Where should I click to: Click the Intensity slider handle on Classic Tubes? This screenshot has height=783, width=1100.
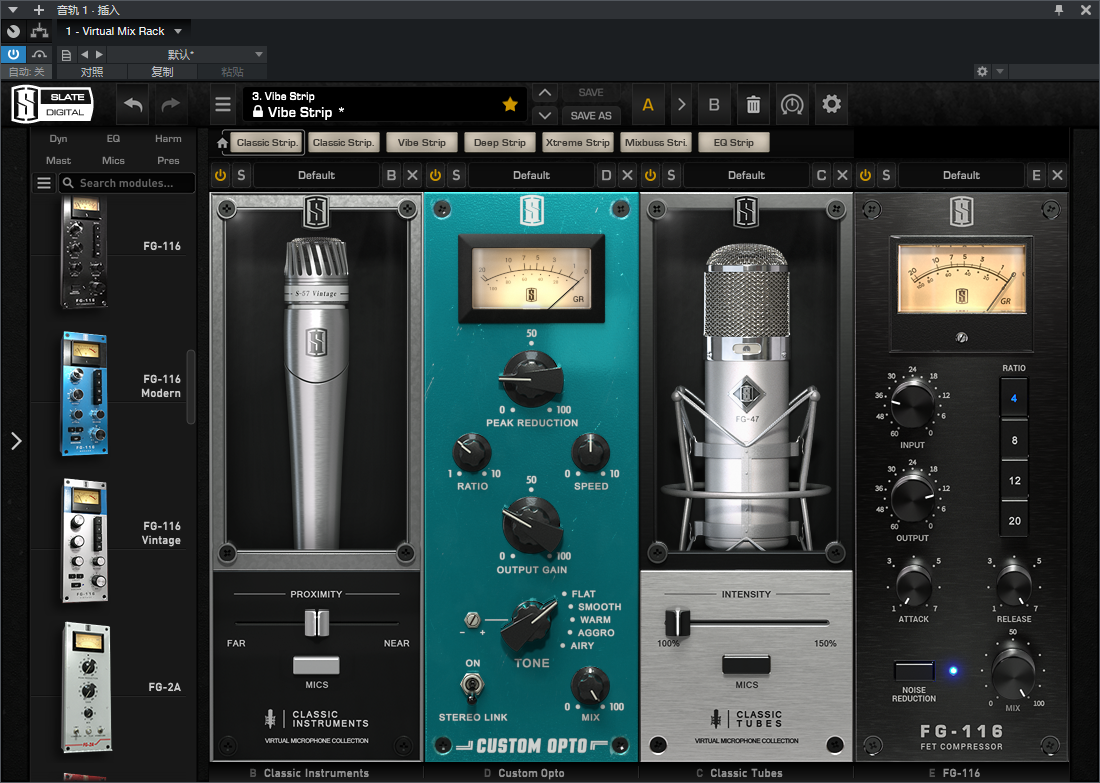pyautogui.click(x=677, y=622)
